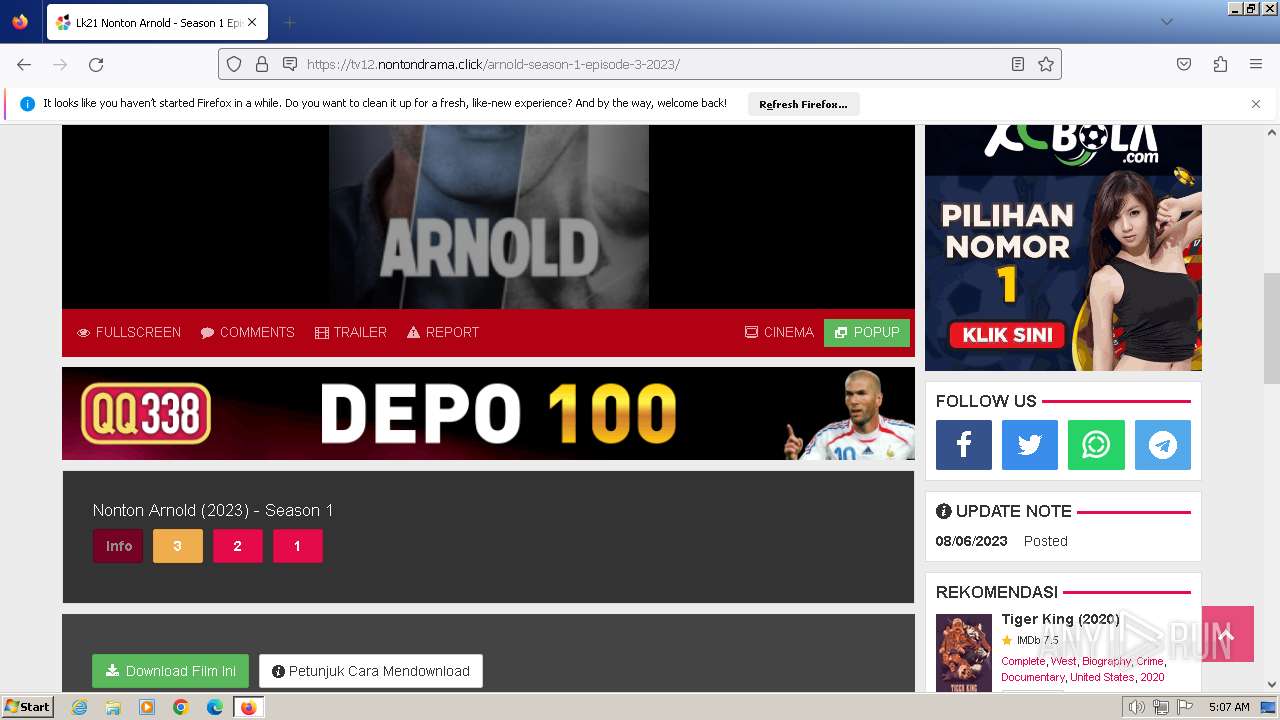
Task: Jump to top with the pink arrow button
Action: coord(1228,634)
